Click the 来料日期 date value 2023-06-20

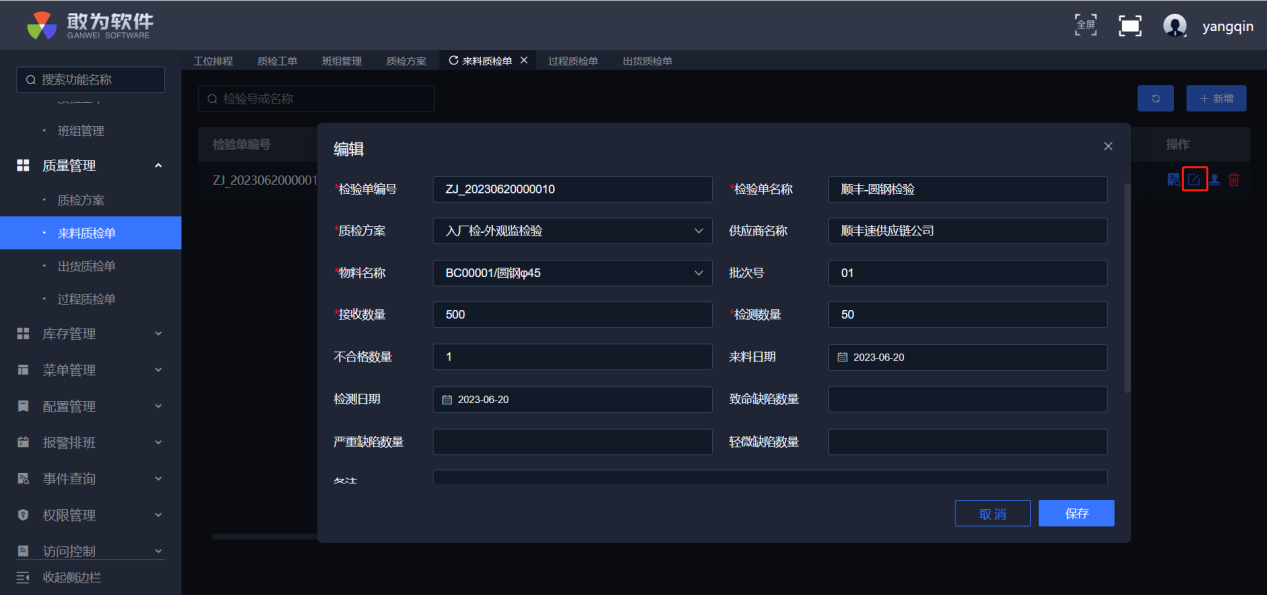pos(879,357)
